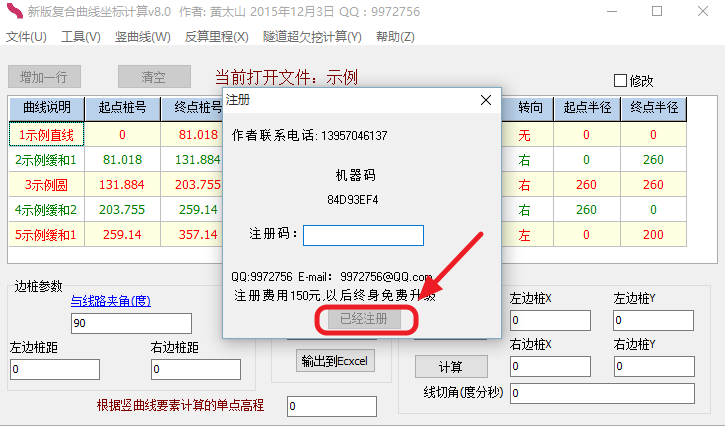Viewport: 725px width, 426px height.
Task: Click the 线切角(度分秒) input field
Action: (602, 394)
